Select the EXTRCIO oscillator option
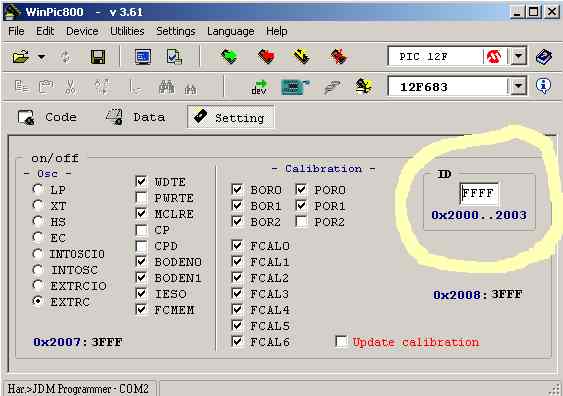This screenshot has width=563, height=396. [38, 285]
